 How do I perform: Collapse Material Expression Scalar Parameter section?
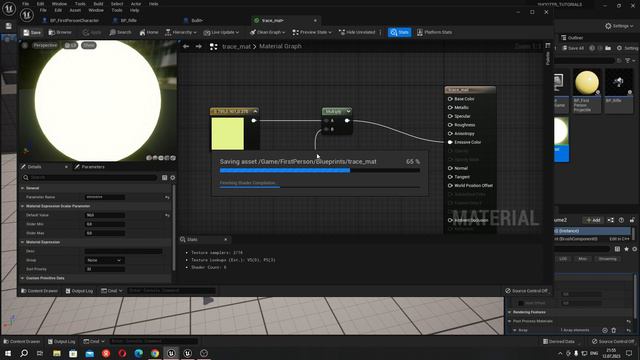click(22, 206)
